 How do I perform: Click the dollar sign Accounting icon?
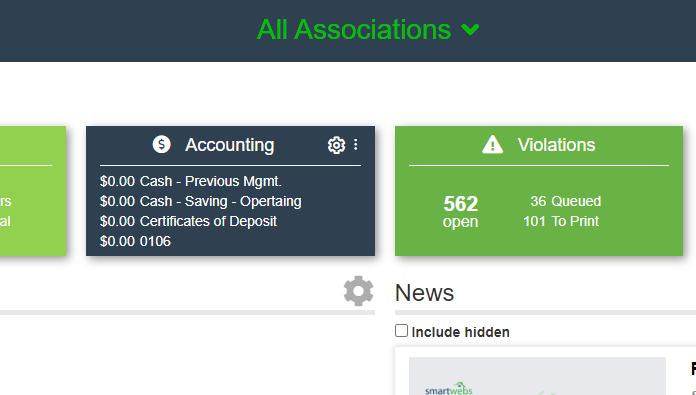(x=162, y=144)
